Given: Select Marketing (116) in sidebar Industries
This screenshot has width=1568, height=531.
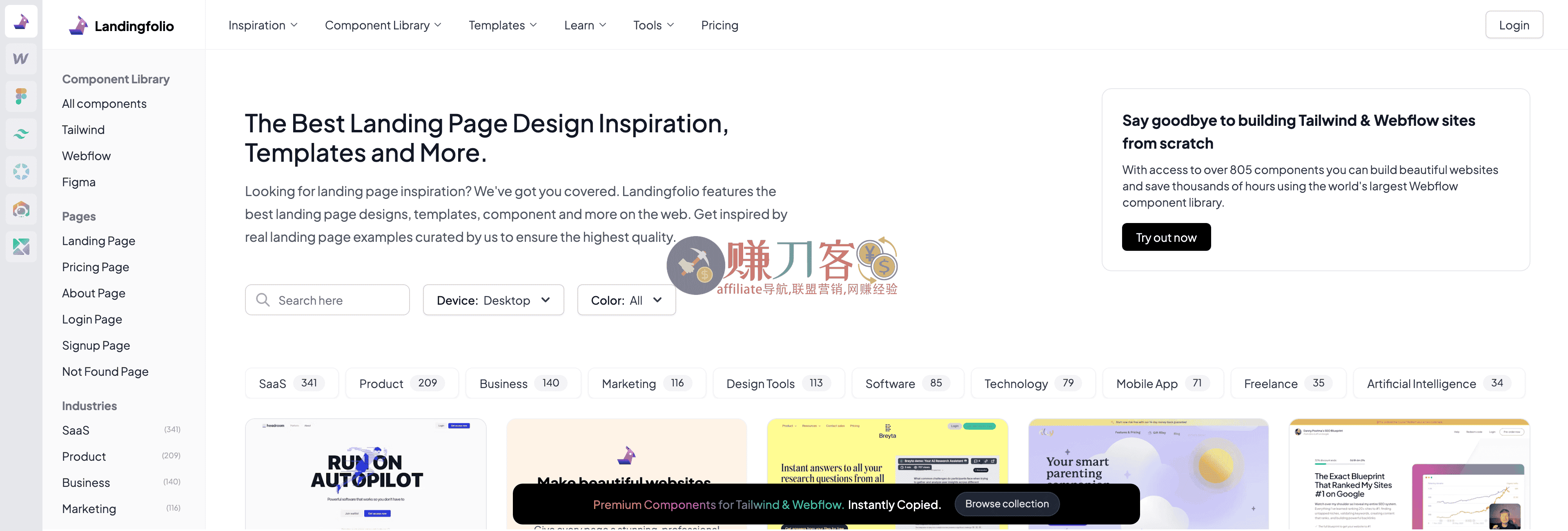Looking at the screenshot, I should coord(121,509).
